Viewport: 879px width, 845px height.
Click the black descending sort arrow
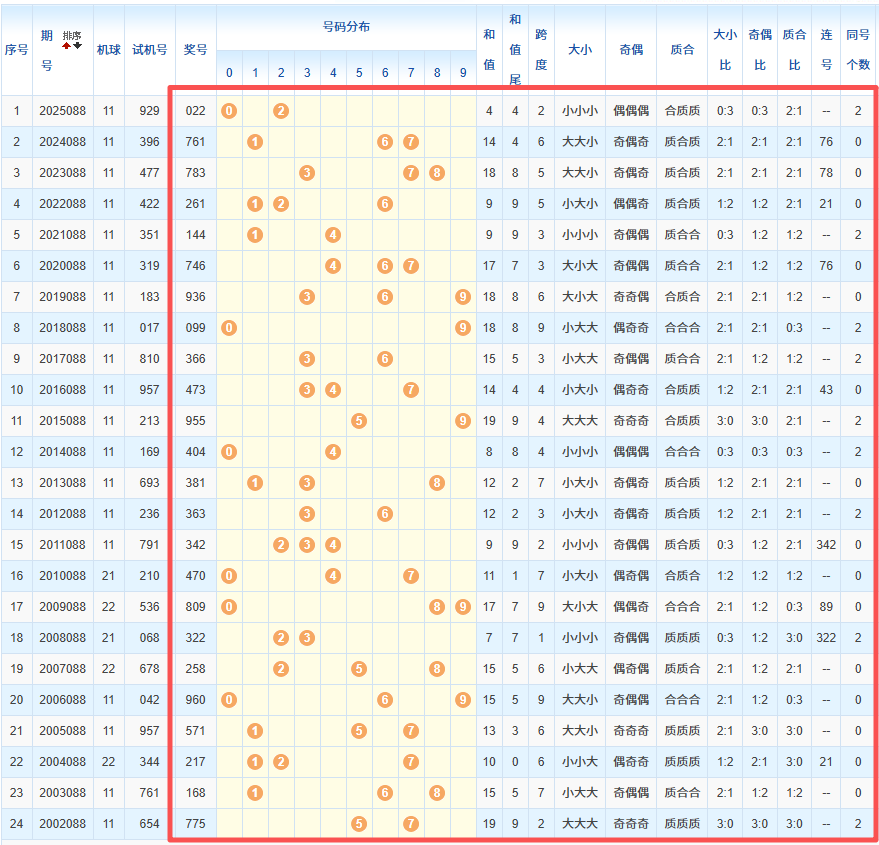(77, 46)
